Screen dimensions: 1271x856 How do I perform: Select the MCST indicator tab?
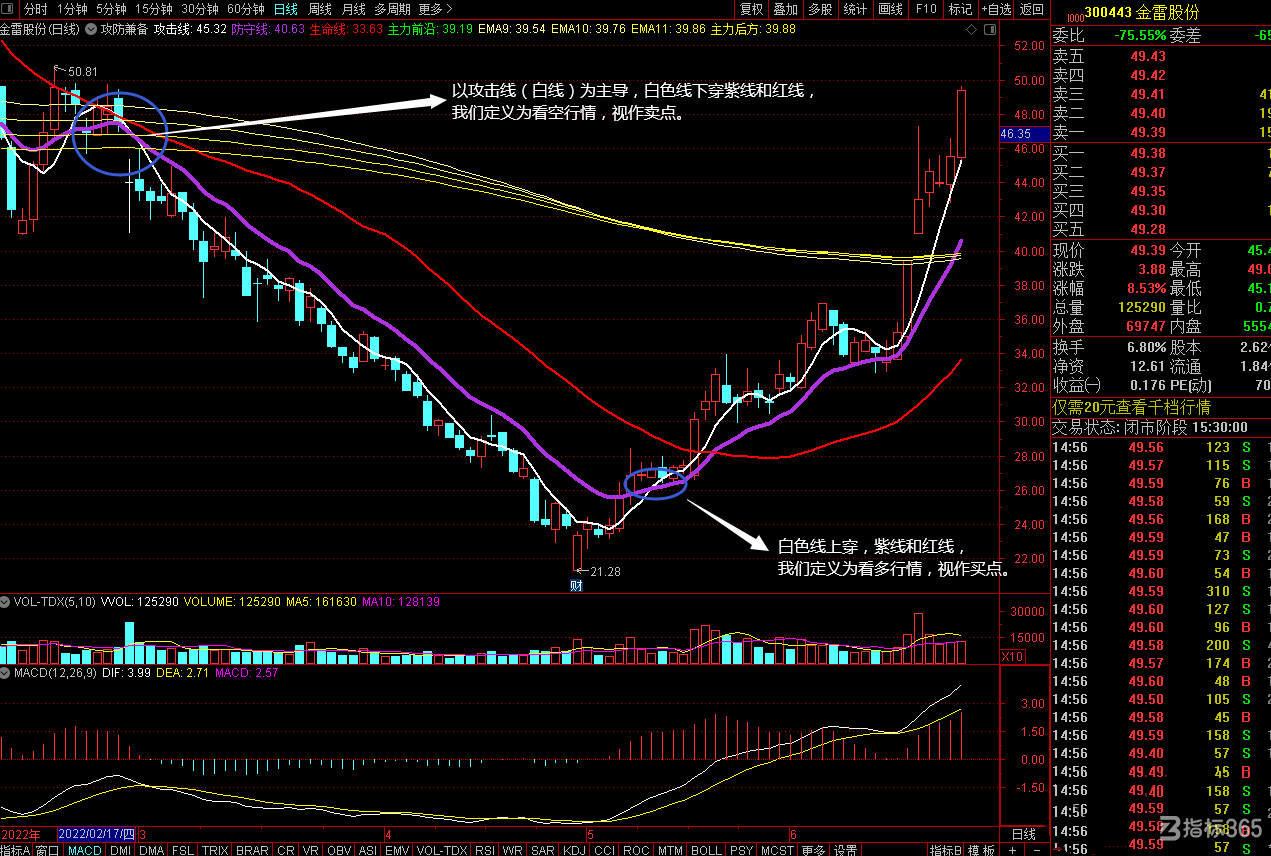click(777, 850)
